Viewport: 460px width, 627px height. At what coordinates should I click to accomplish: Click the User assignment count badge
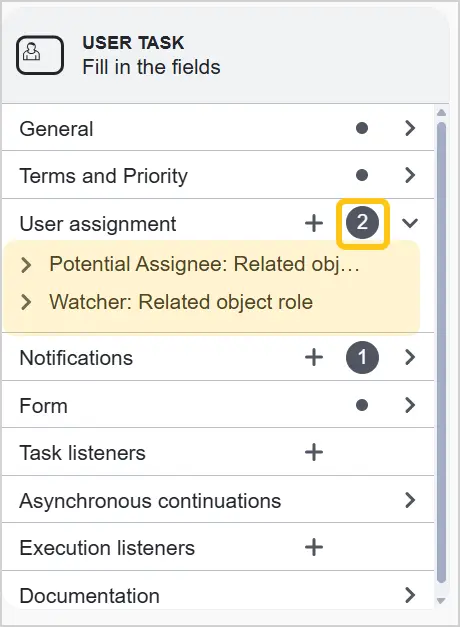click(x=362, y=223)
